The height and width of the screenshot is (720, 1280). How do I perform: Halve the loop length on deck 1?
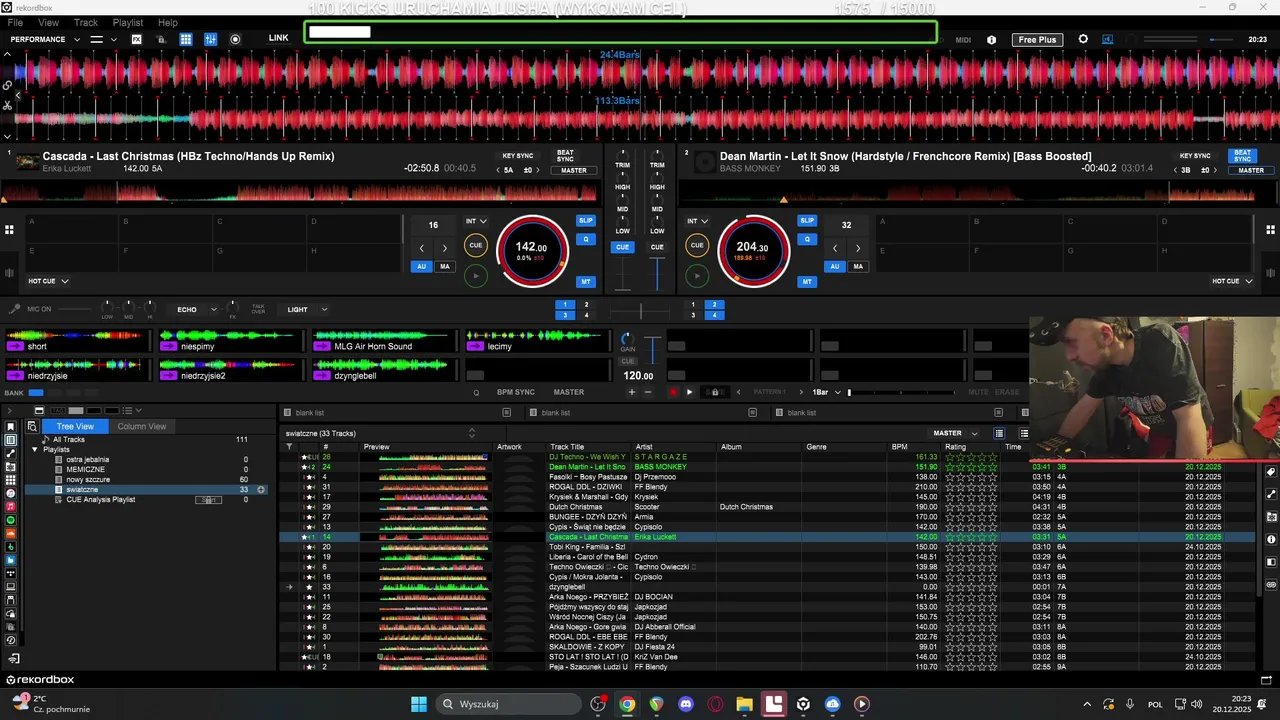pos(421,248)
